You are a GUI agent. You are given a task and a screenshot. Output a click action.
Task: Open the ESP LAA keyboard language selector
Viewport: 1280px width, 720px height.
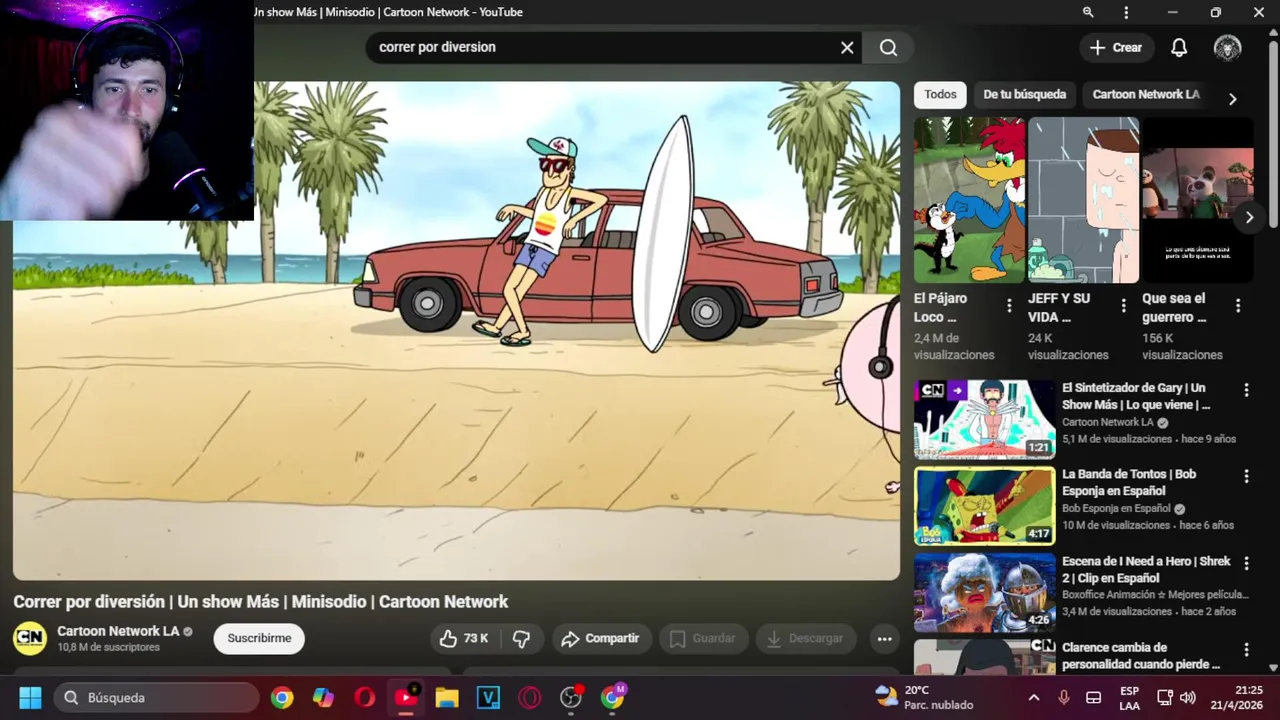point(1129,697)
